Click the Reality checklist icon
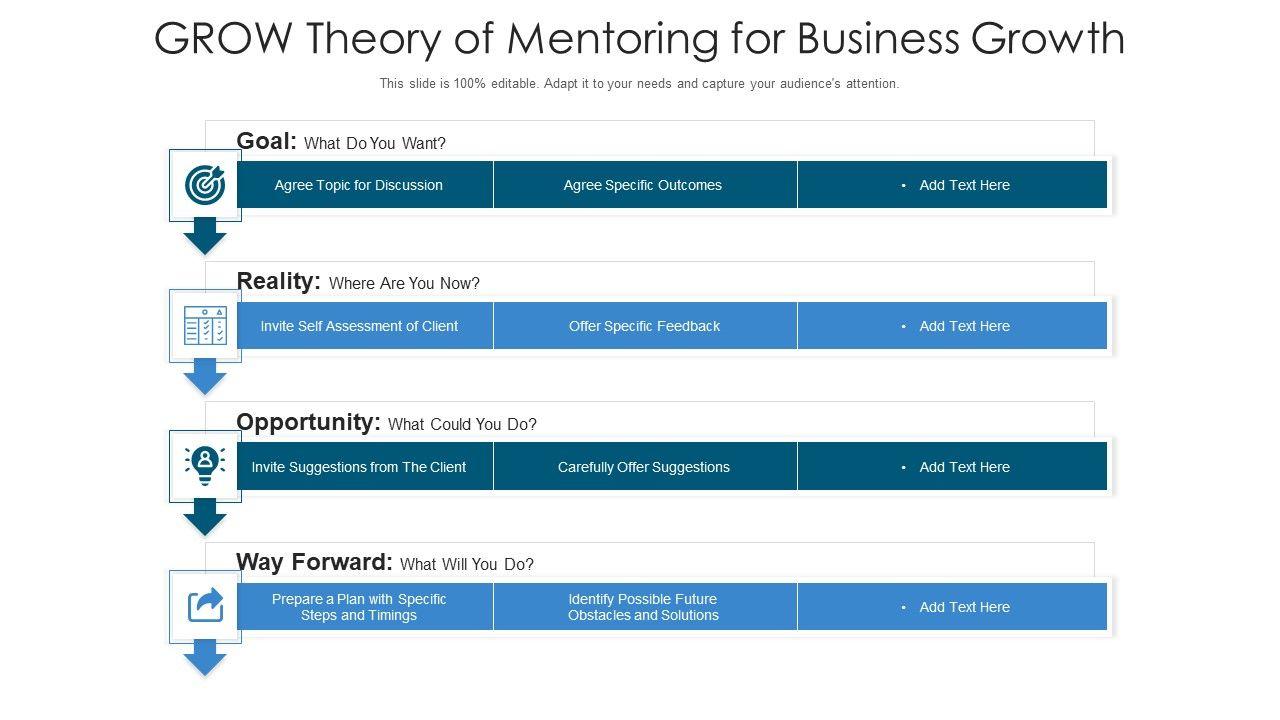Image resolution: width=1280 pixels, height=720 pixels. pyautogui.click(x=205, y=326)
